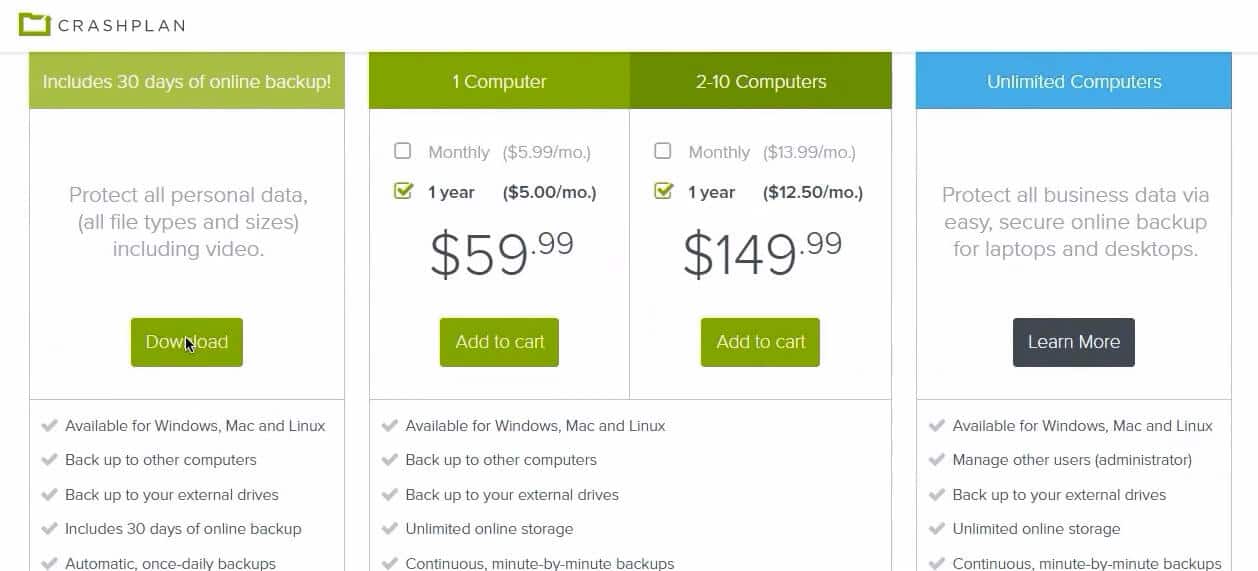Image resolution: width=1258 pixels, height=571 pixels.
Task: Click checkmark icon beside Manage other users
Action: 937,460
